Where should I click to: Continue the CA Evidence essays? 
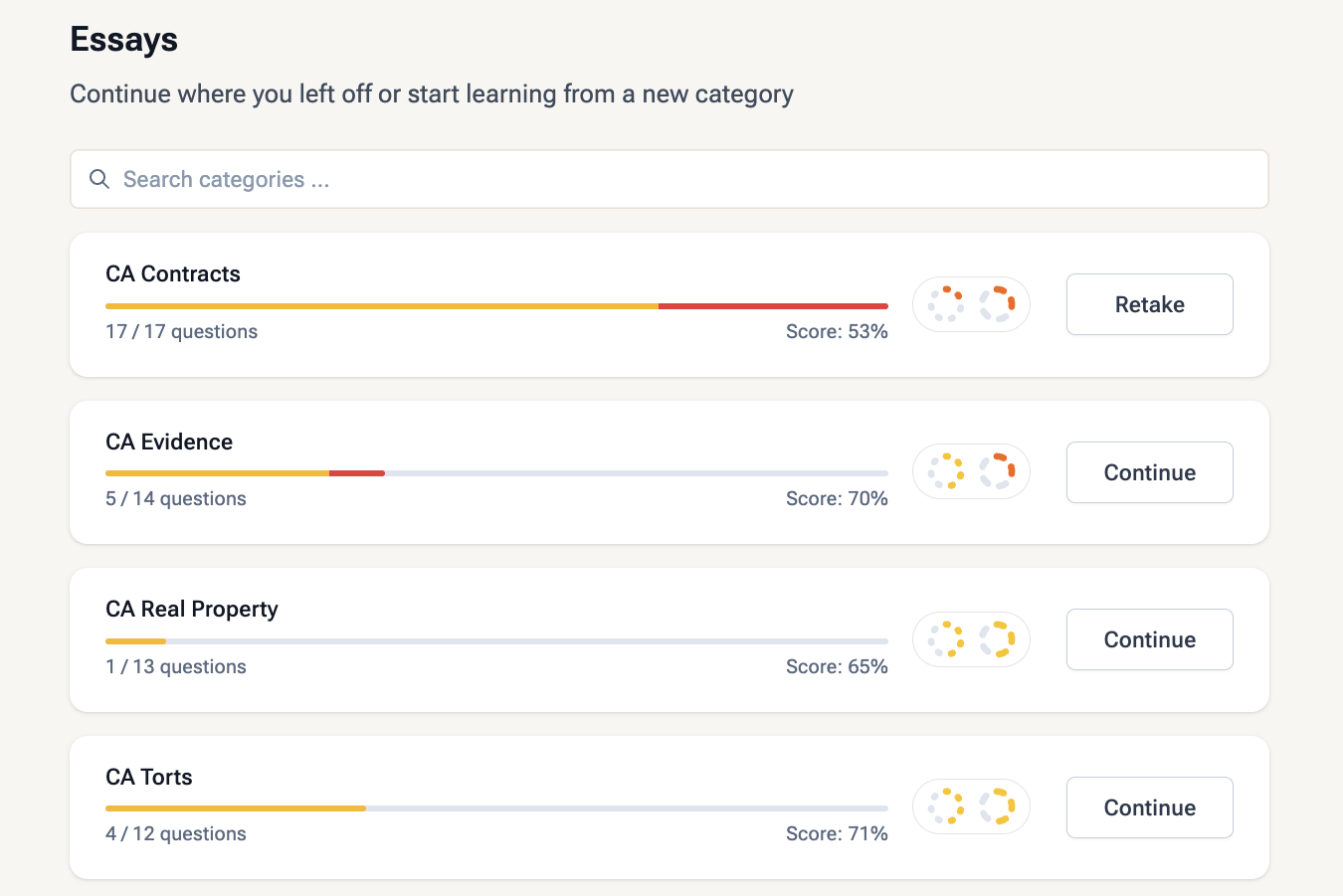1149,472
